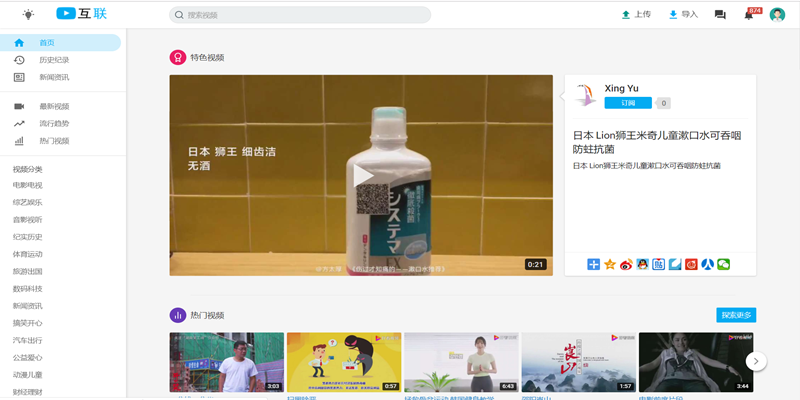Viewport: 800px width, 400px height.
Task: Select the 搞笑开心 category
Action: [28, 323]
